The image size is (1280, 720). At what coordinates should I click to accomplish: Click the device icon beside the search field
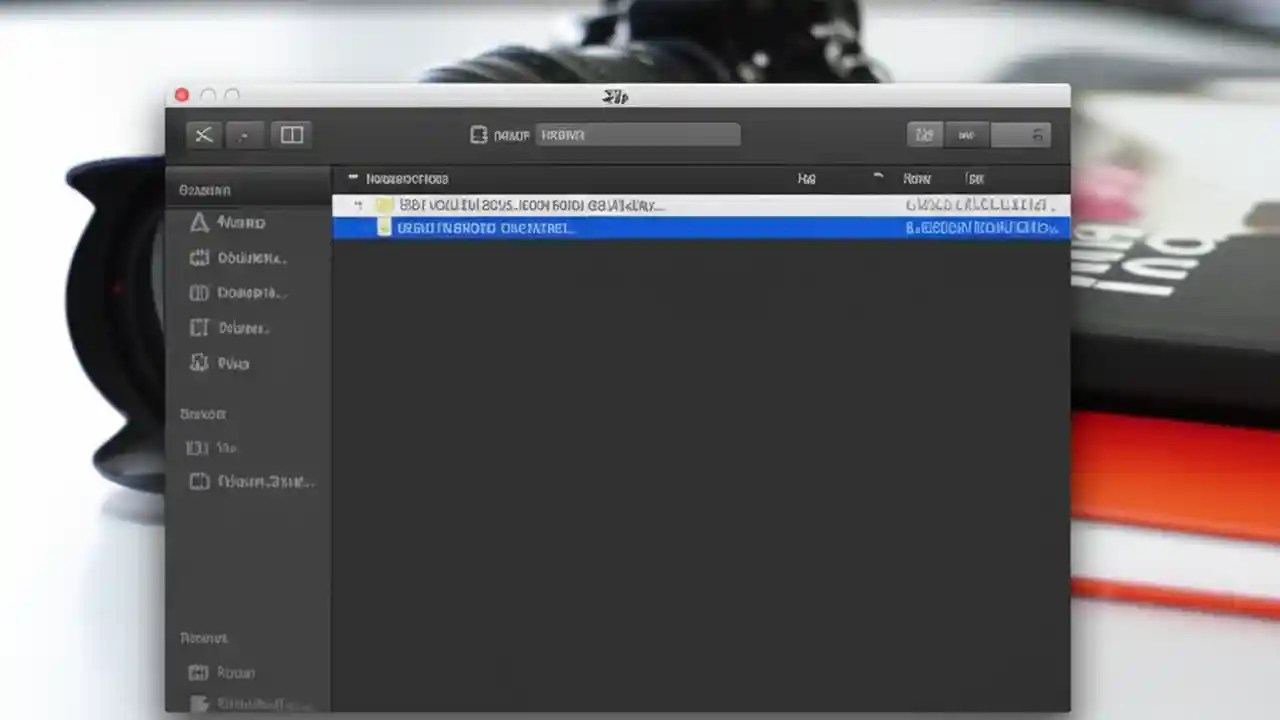coord(480,135)
